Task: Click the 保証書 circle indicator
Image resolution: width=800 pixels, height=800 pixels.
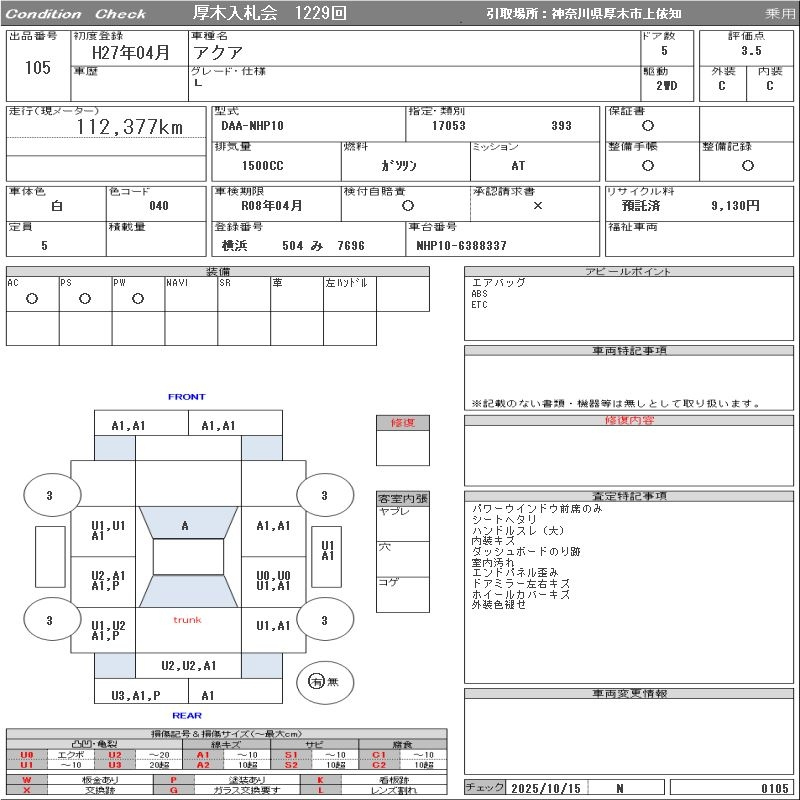Action: pyautogui.click(x=648, y=126)
